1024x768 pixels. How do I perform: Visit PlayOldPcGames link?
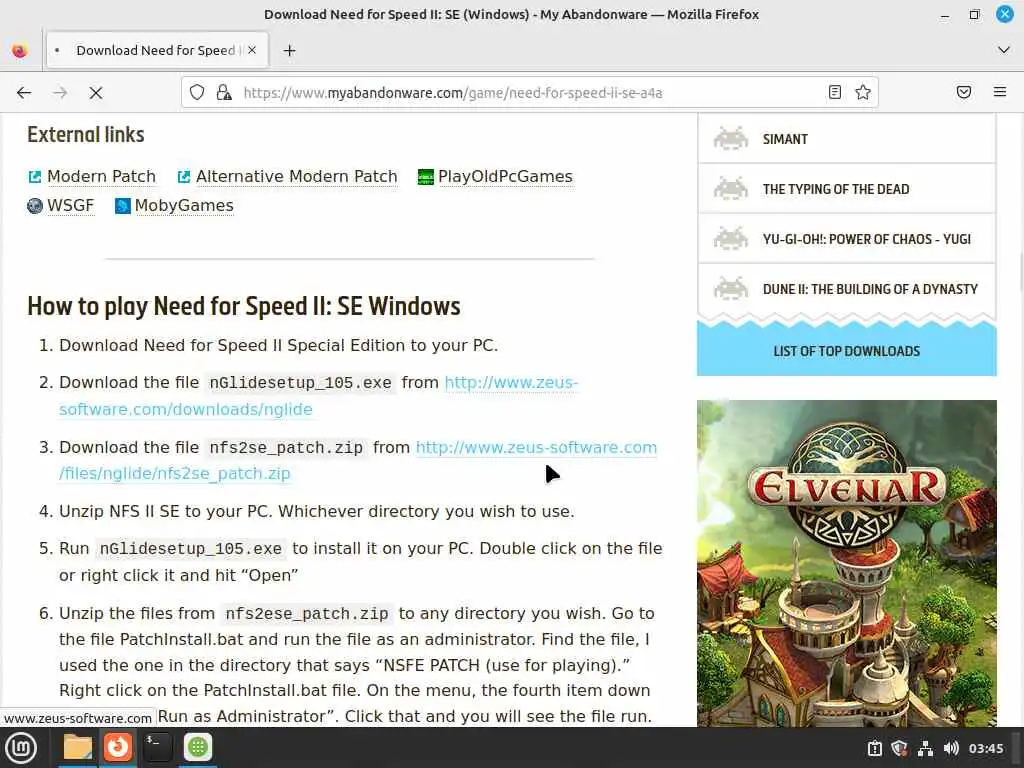[505, 176]
